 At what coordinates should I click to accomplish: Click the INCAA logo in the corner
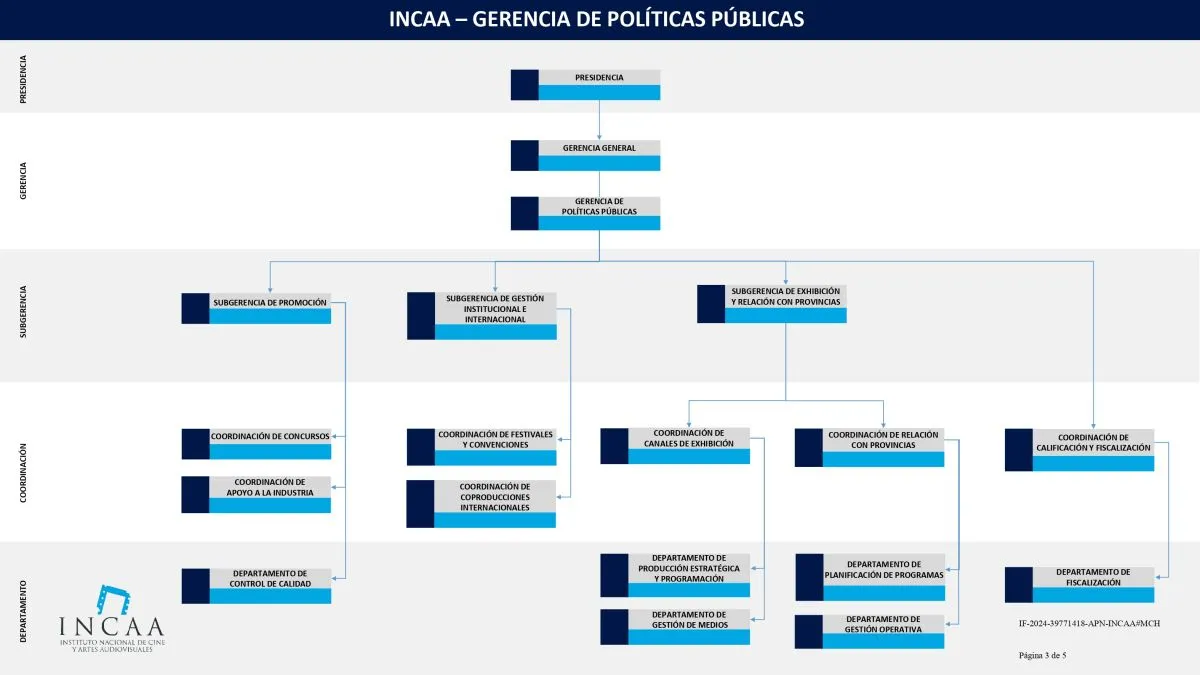click(x=112, y=620)
